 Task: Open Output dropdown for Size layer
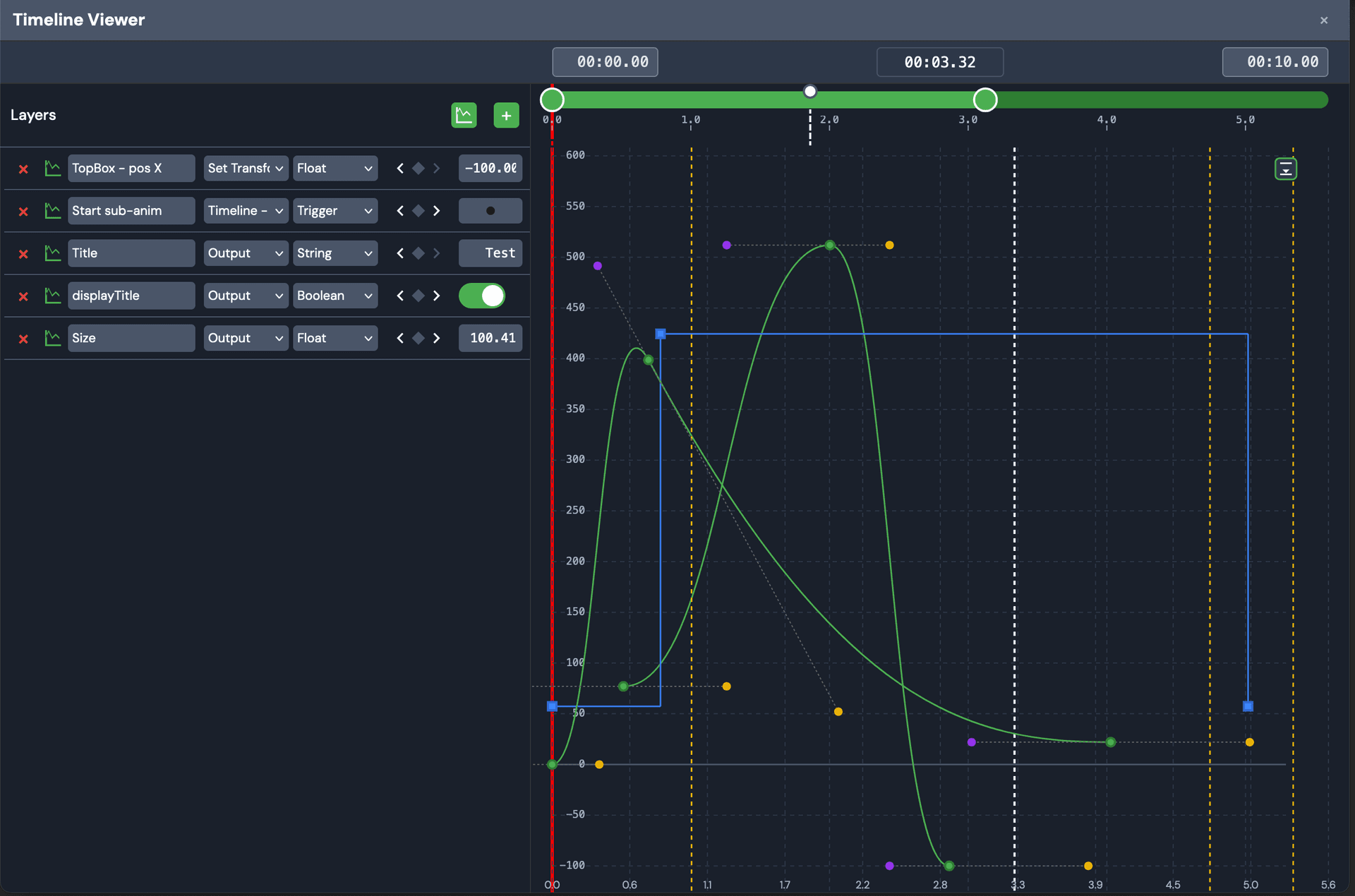click(x=246, y=337)
